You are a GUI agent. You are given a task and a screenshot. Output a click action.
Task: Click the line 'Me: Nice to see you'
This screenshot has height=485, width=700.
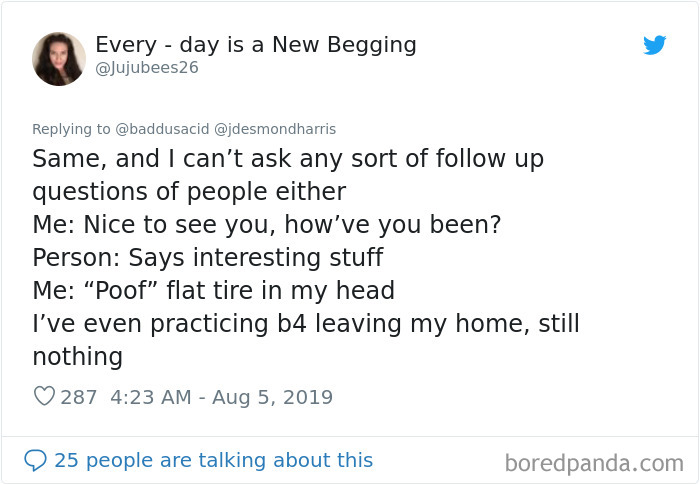(x=266, y=225)
